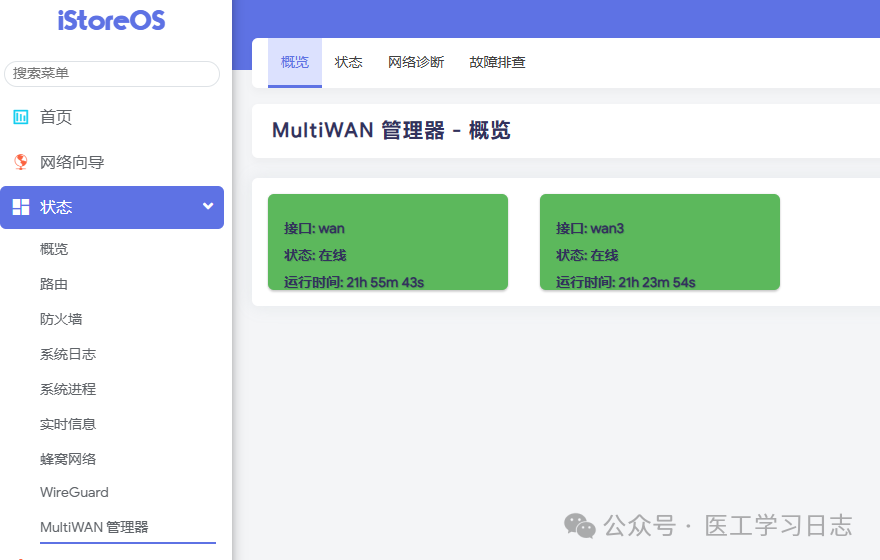The width and height of the screenshot is (880, 560).
Task: Open 概览 in the sidebar submenu
Action: (x=54, y=249)
